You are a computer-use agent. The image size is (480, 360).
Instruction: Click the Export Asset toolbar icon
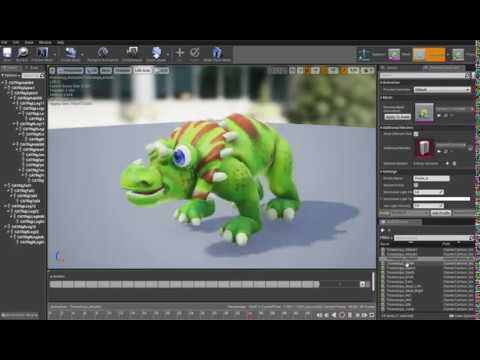(x=156, y=53)
